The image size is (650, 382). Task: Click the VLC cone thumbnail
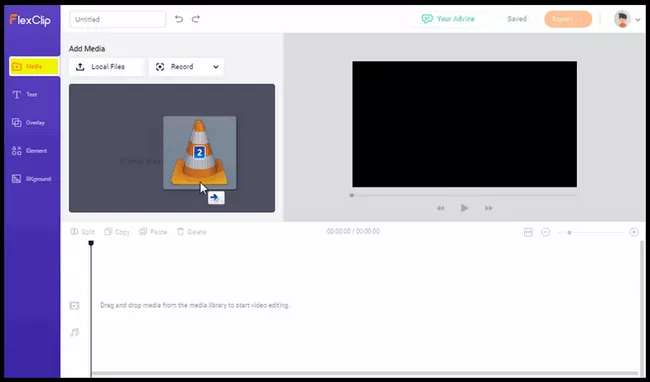200,153
